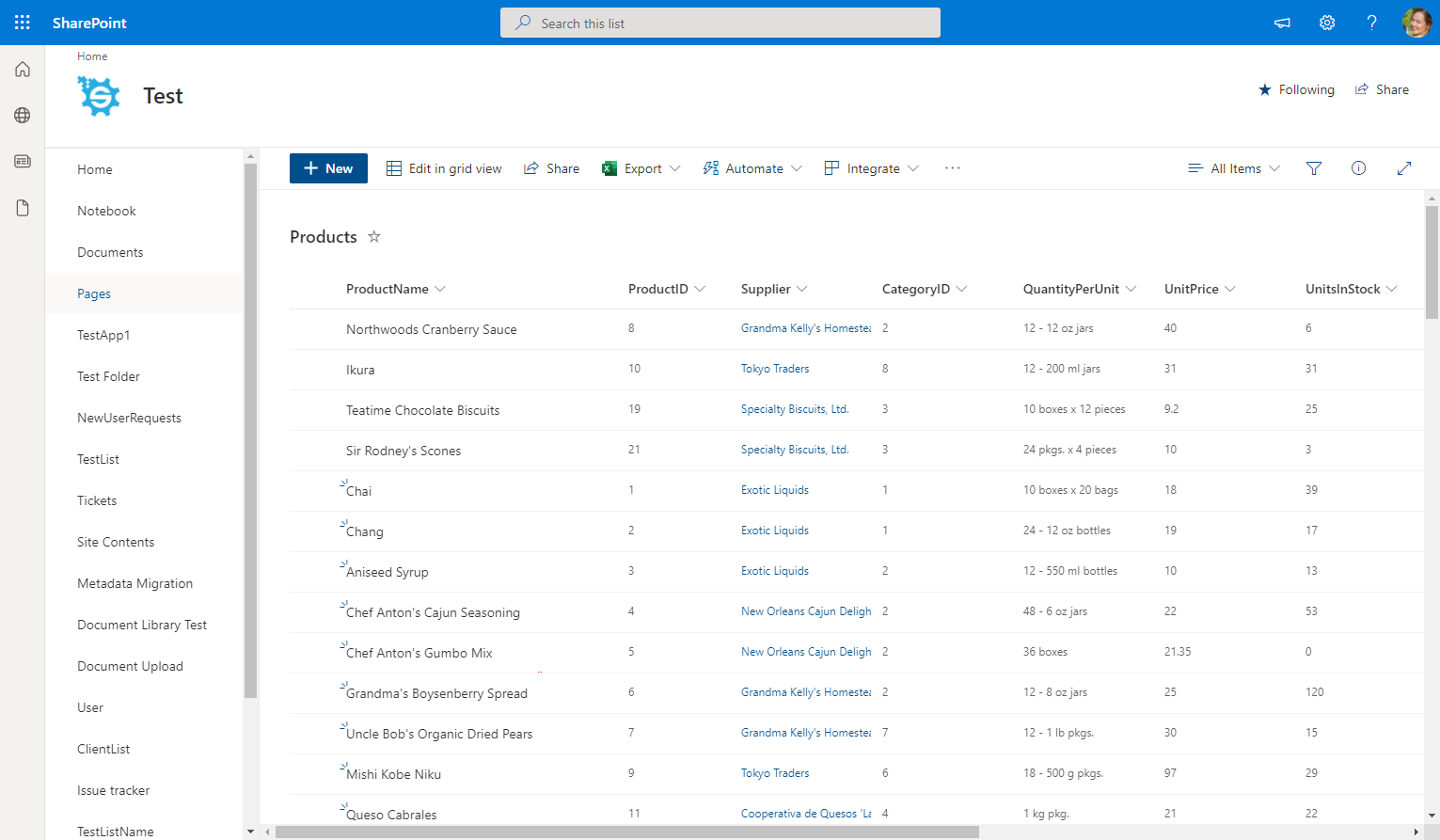Image resolution: width=1440 pixels, height=840 pixels.
Task: Expand list to full-screen content mode
Action: coord(1404,168)
